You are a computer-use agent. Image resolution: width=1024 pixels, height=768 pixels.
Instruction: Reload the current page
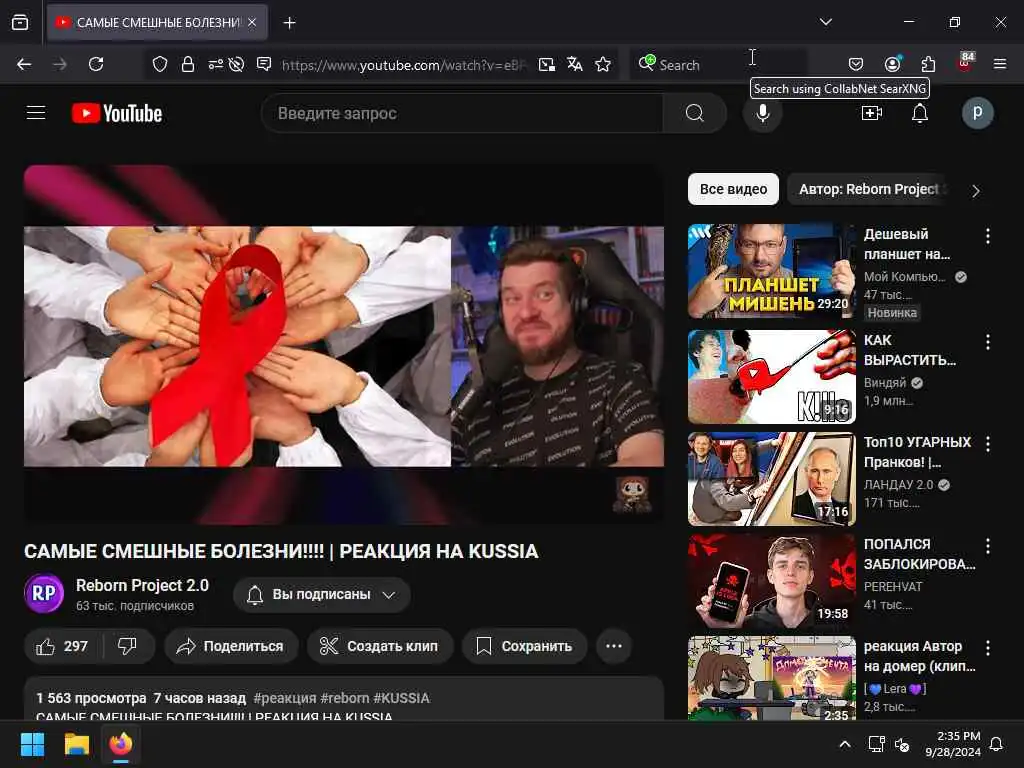tap(96, 64)
